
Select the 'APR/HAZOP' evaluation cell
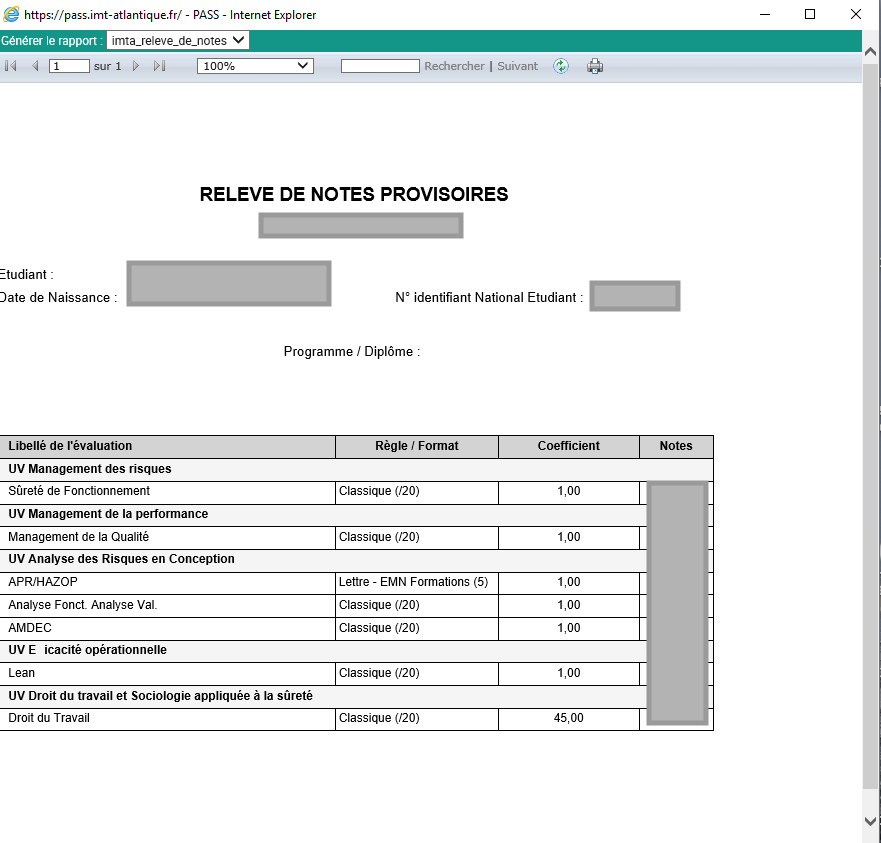pos(167,582)
